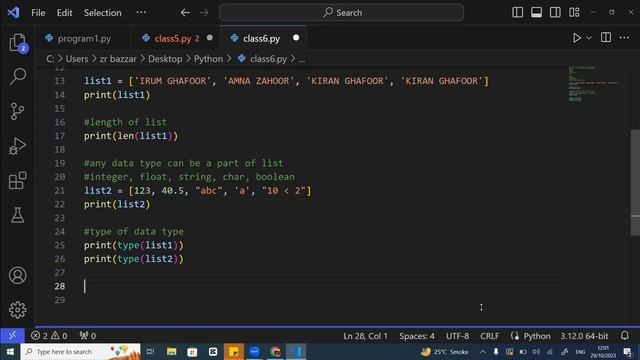
Task: Run the Python file with play button
Action: click(x=576, y=38)
